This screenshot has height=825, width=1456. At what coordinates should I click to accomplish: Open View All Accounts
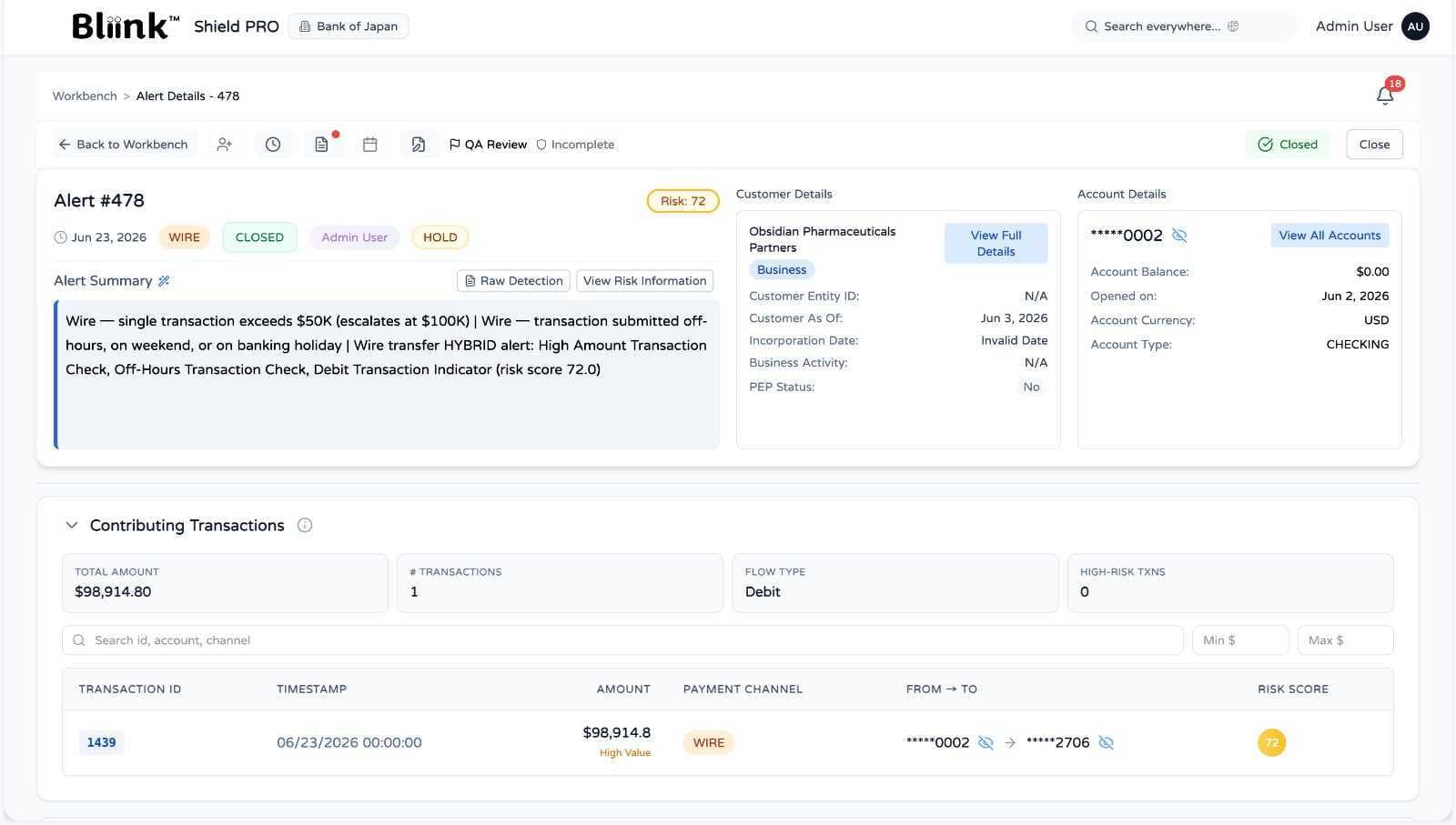1330,236
